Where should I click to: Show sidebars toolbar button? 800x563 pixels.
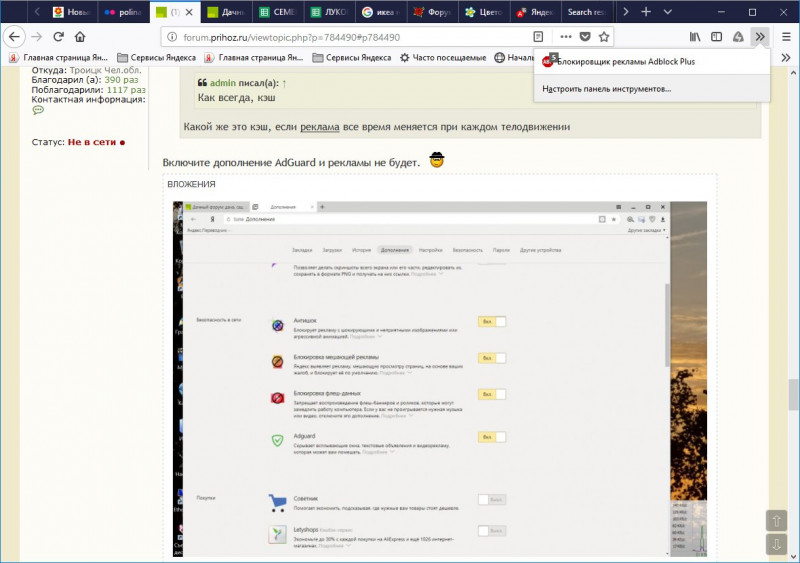pos(716,37)
